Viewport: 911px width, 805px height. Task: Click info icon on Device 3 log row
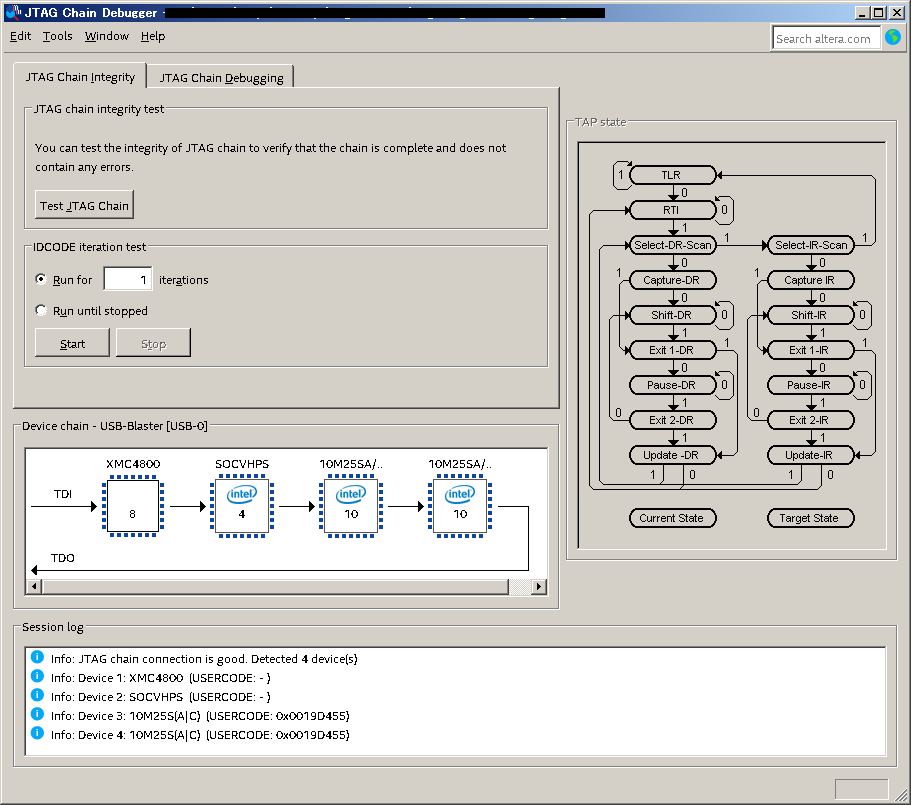point(37,714)
